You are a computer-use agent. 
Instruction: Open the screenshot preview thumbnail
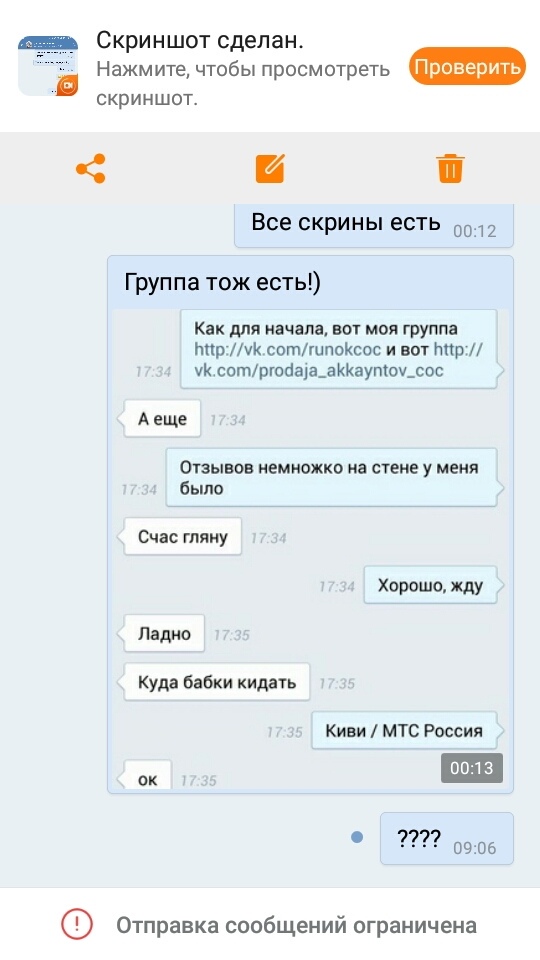(x=48, y=66)
